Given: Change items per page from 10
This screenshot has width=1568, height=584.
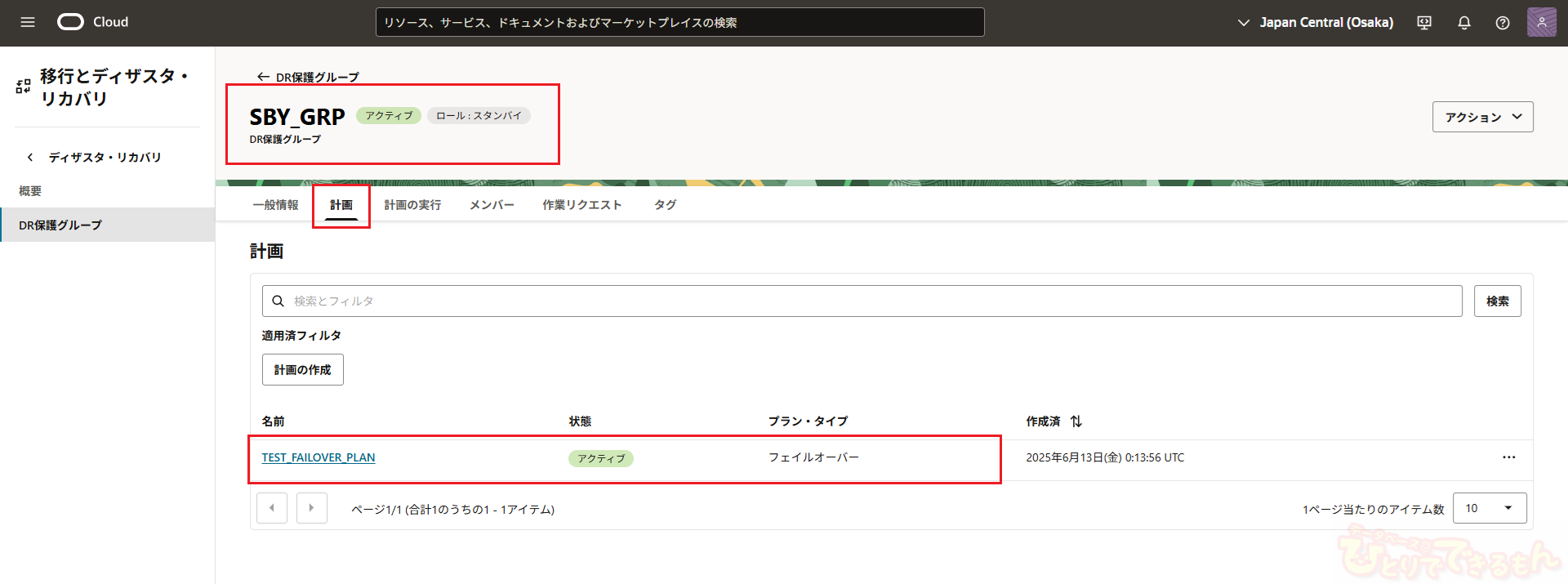Looking at the screenshot, I should point(1490,508).
